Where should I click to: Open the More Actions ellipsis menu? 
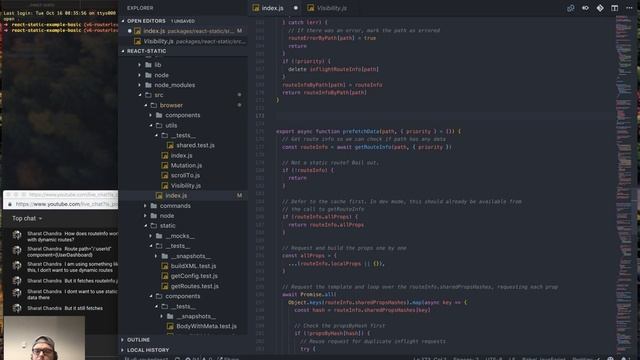[x=629, y=8]
